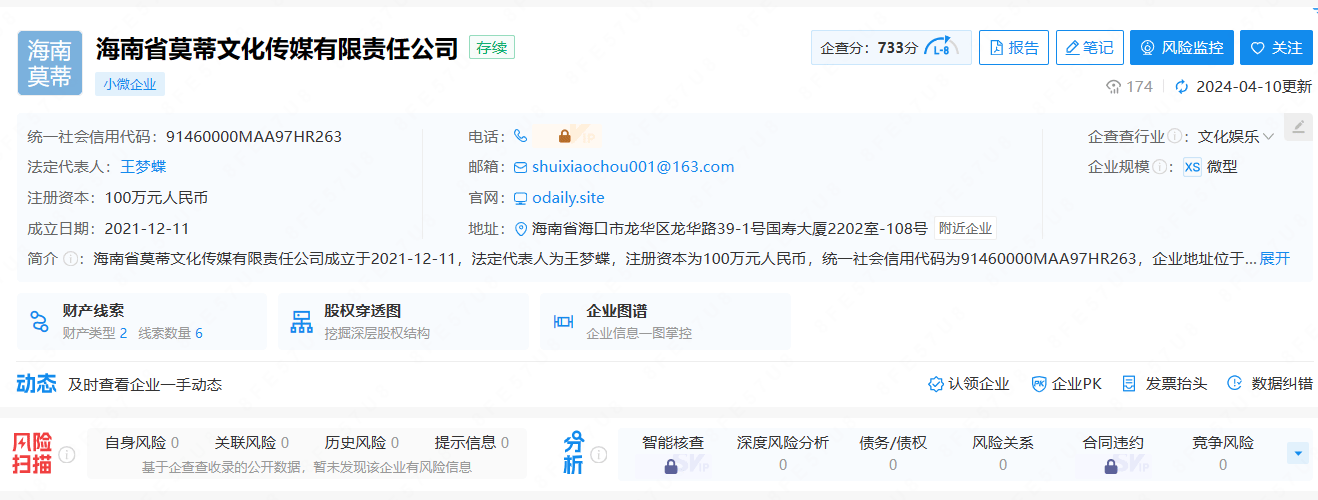Click the 附近企业 button

[965, 228]
